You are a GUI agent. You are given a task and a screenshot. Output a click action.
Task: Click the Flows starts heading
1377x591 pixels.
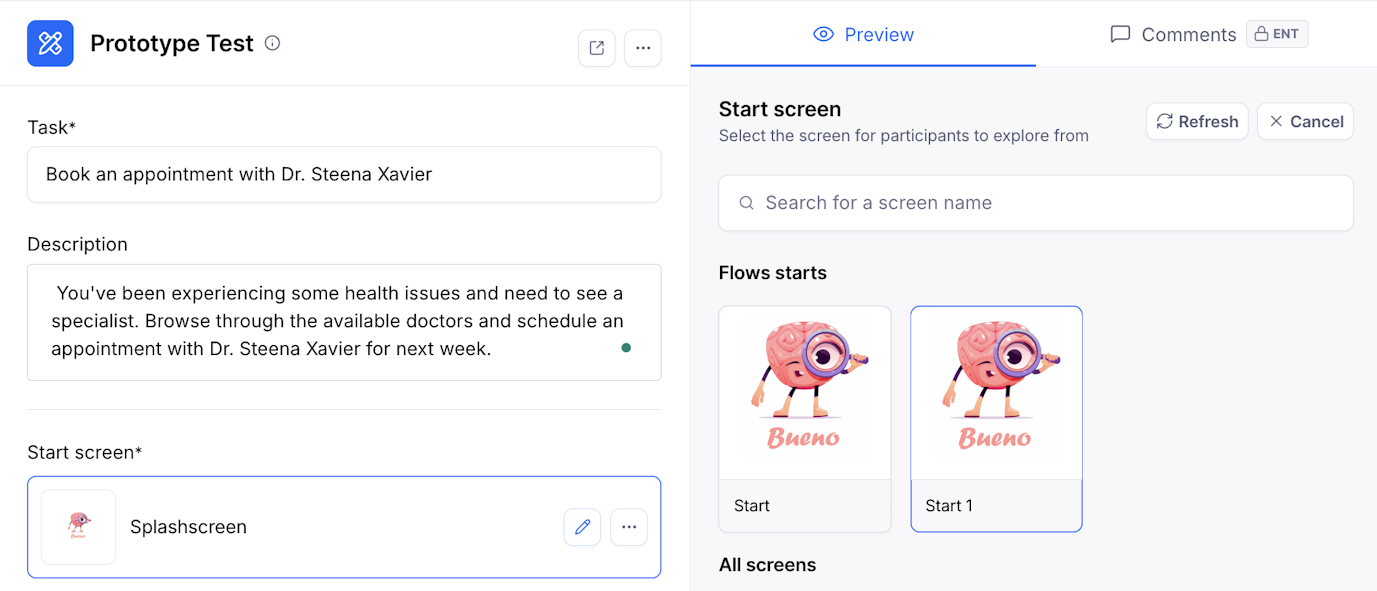773,273
